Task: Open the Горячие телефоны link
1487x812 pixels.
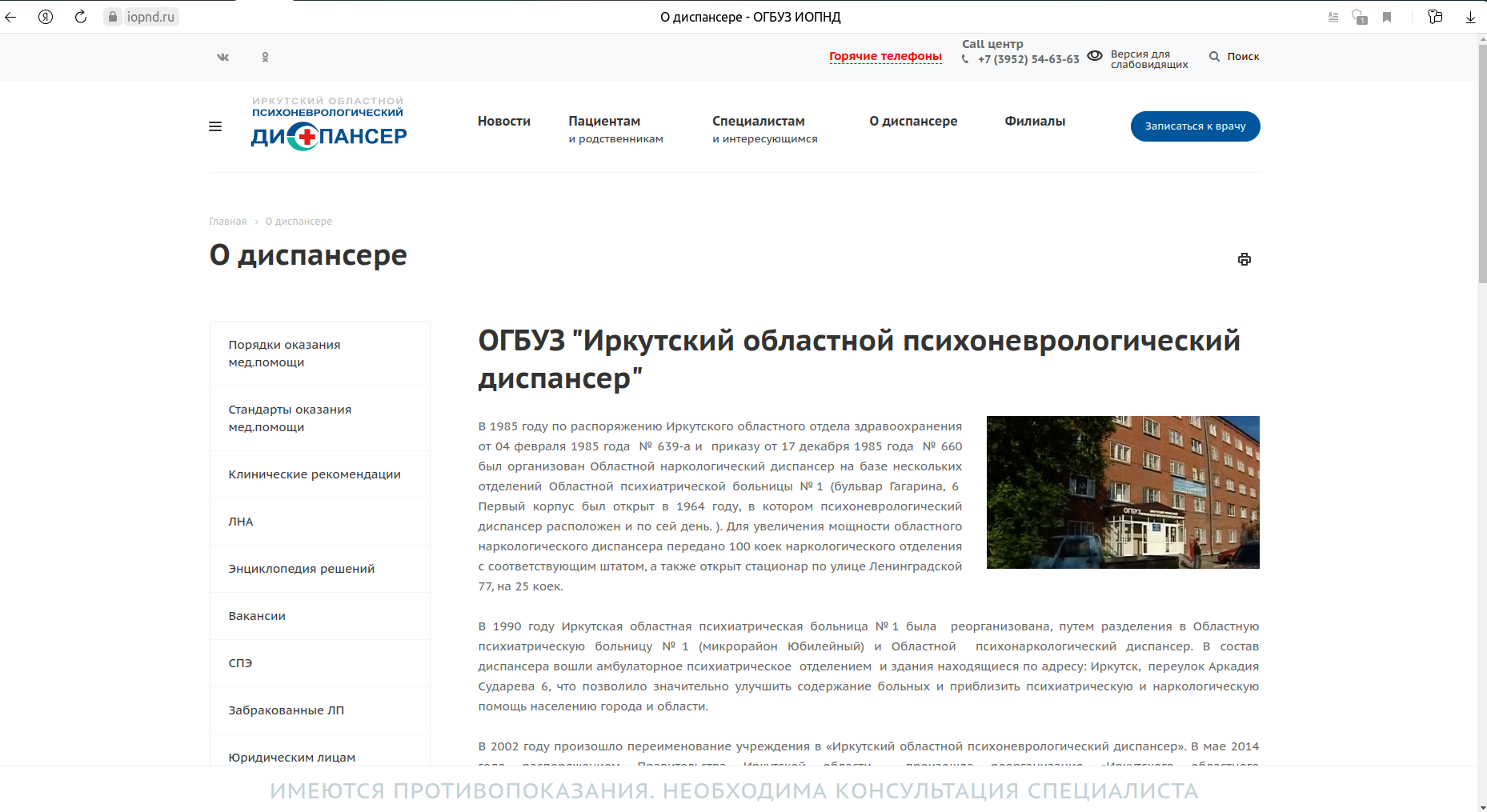Action: (885, 56)
